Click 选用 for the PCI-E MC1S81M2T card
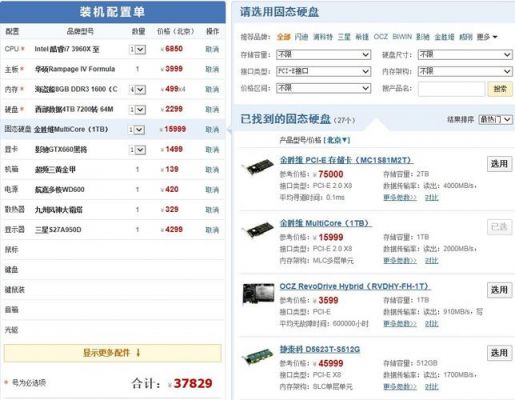 click(x=499, y=164)
